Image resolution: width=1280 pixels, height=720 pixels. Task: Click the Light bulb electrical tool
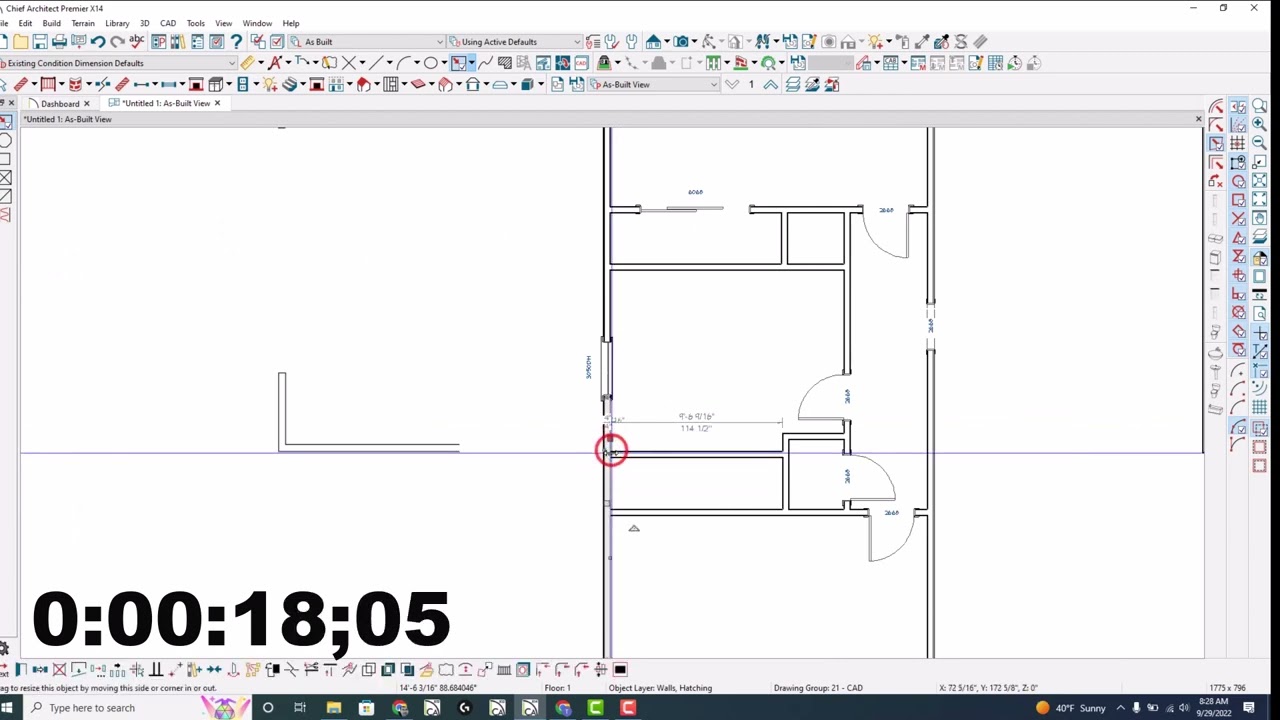(270, 84)
